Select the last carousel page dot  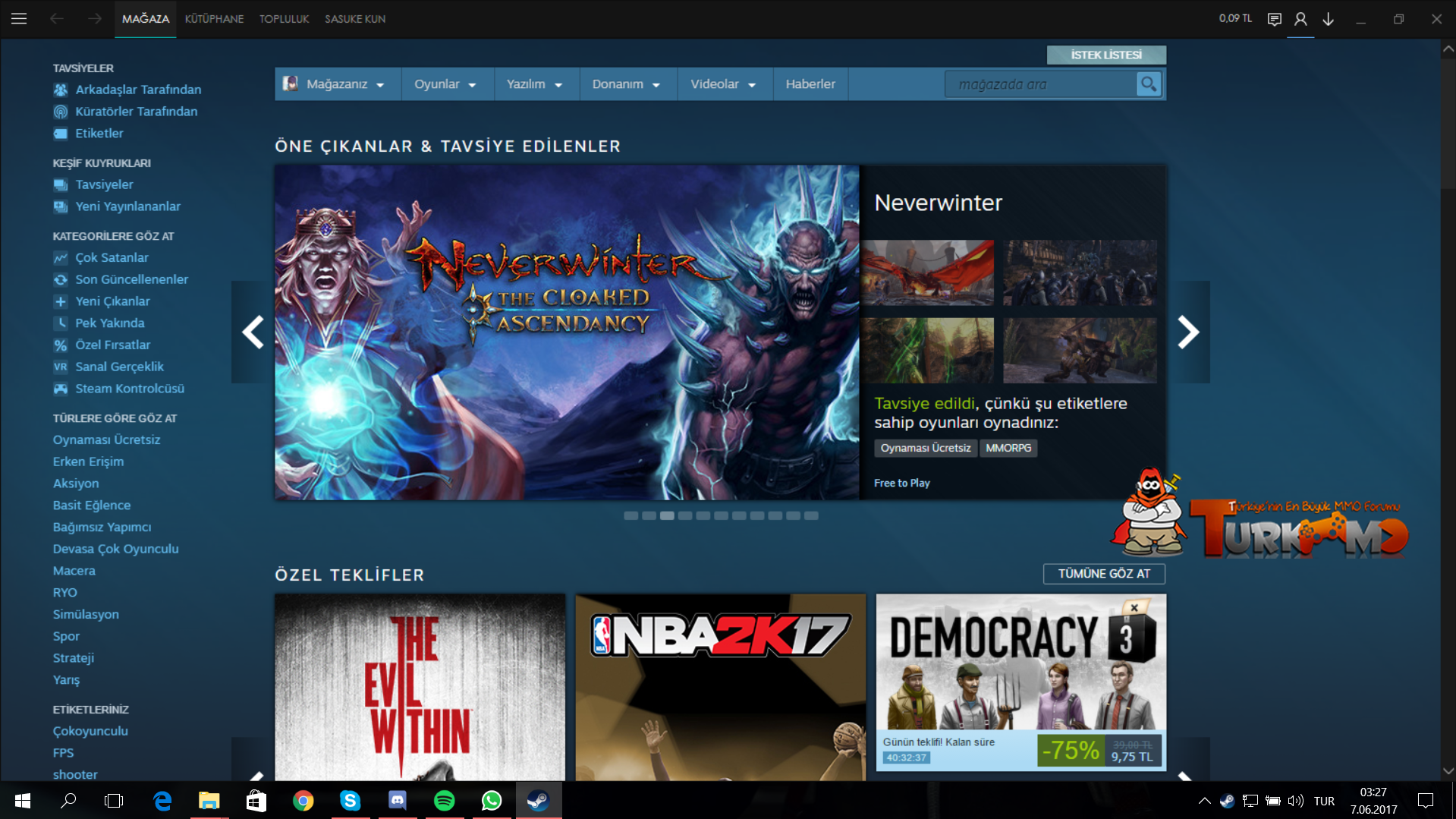tap(811, 515)
